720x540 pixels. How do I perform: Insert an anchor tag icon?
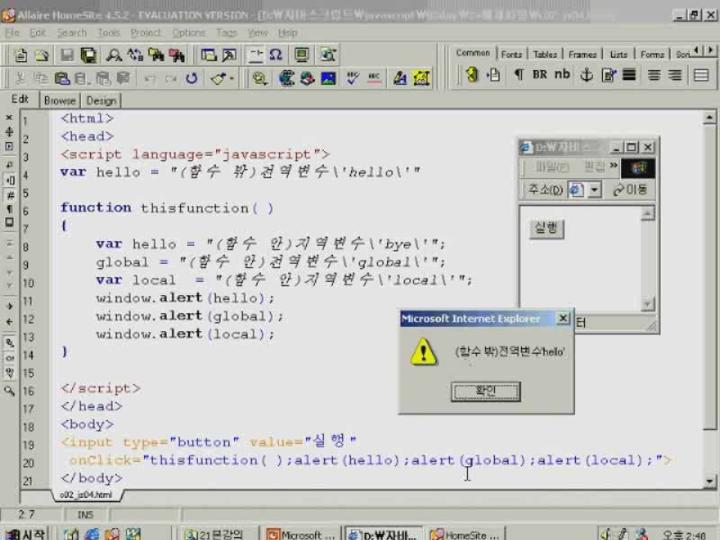(x=586, y=75)
